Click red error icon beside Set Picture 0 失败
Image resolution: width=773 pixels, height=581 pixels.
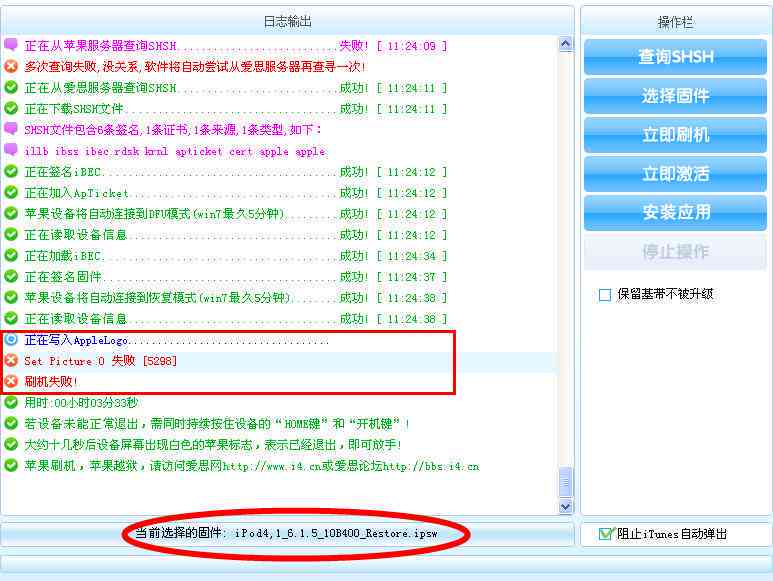[11, 360]
